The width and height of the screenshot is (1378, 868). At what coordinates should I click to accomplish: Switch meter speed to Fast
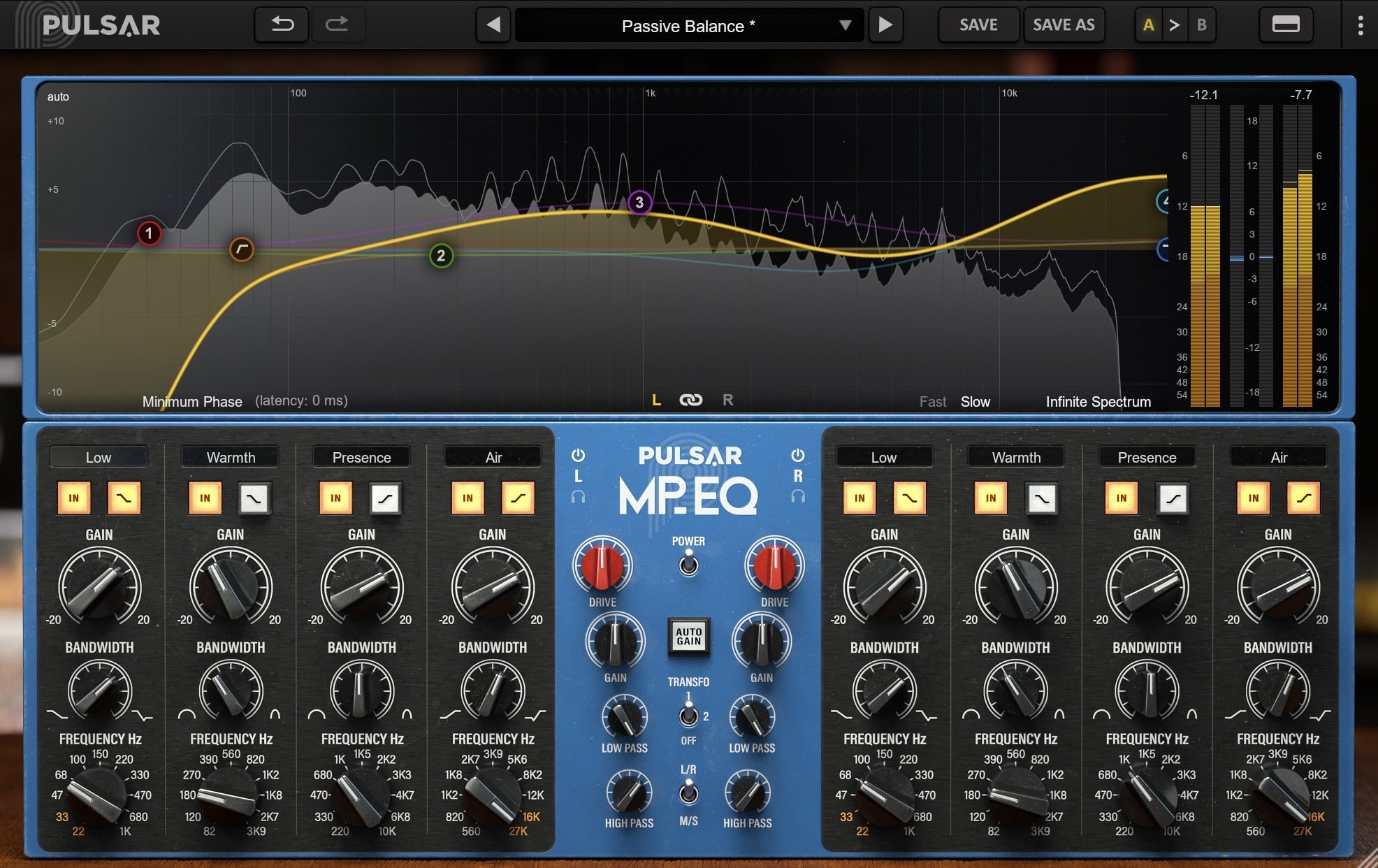point(933,401)
